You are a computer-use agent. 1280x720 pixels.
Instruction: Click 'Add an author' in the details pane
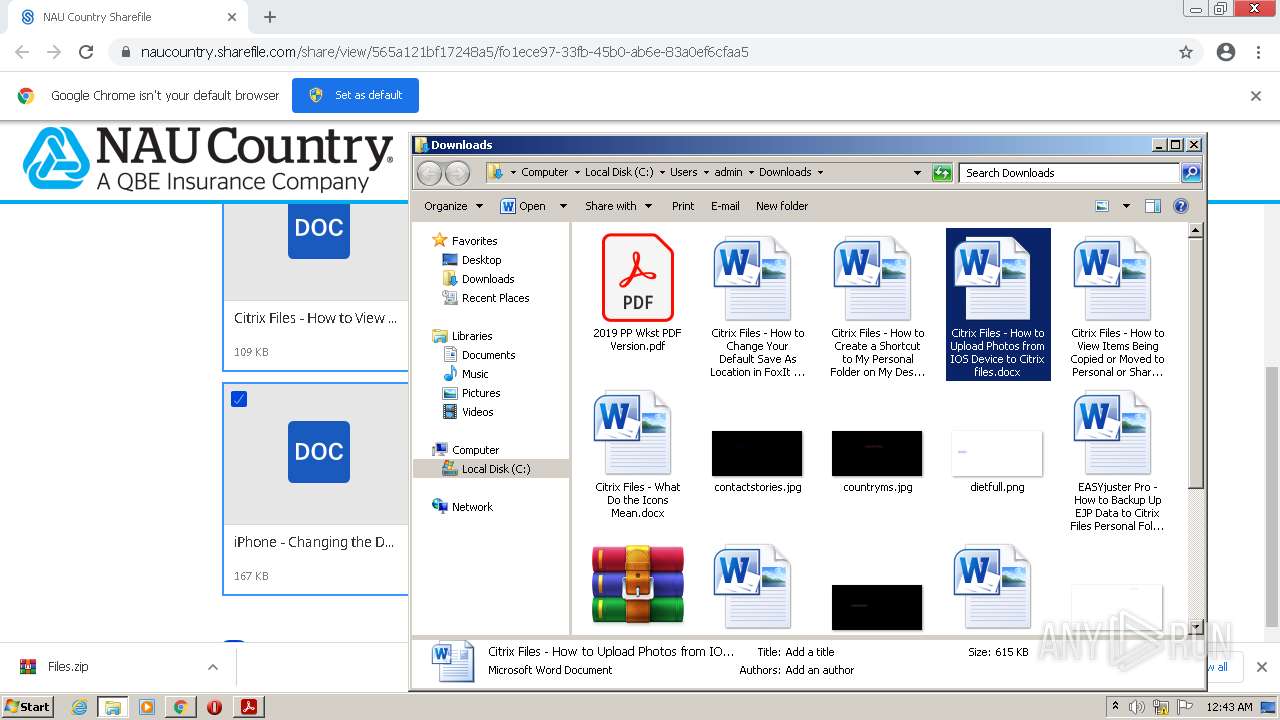tap(819, 670)
